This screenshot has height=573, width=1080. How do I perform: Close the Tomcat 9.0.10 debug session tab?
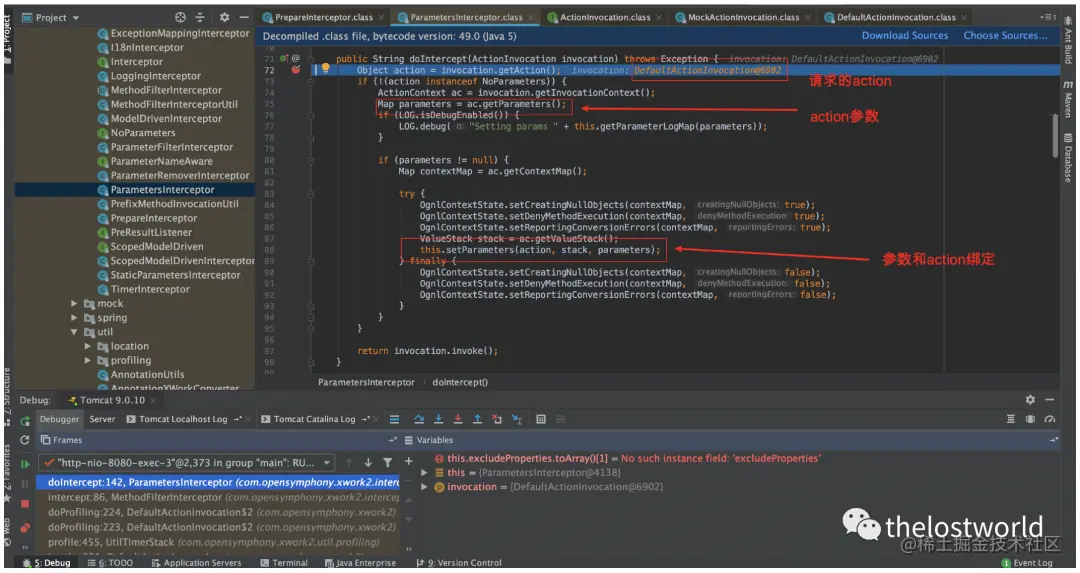[153, 400]
